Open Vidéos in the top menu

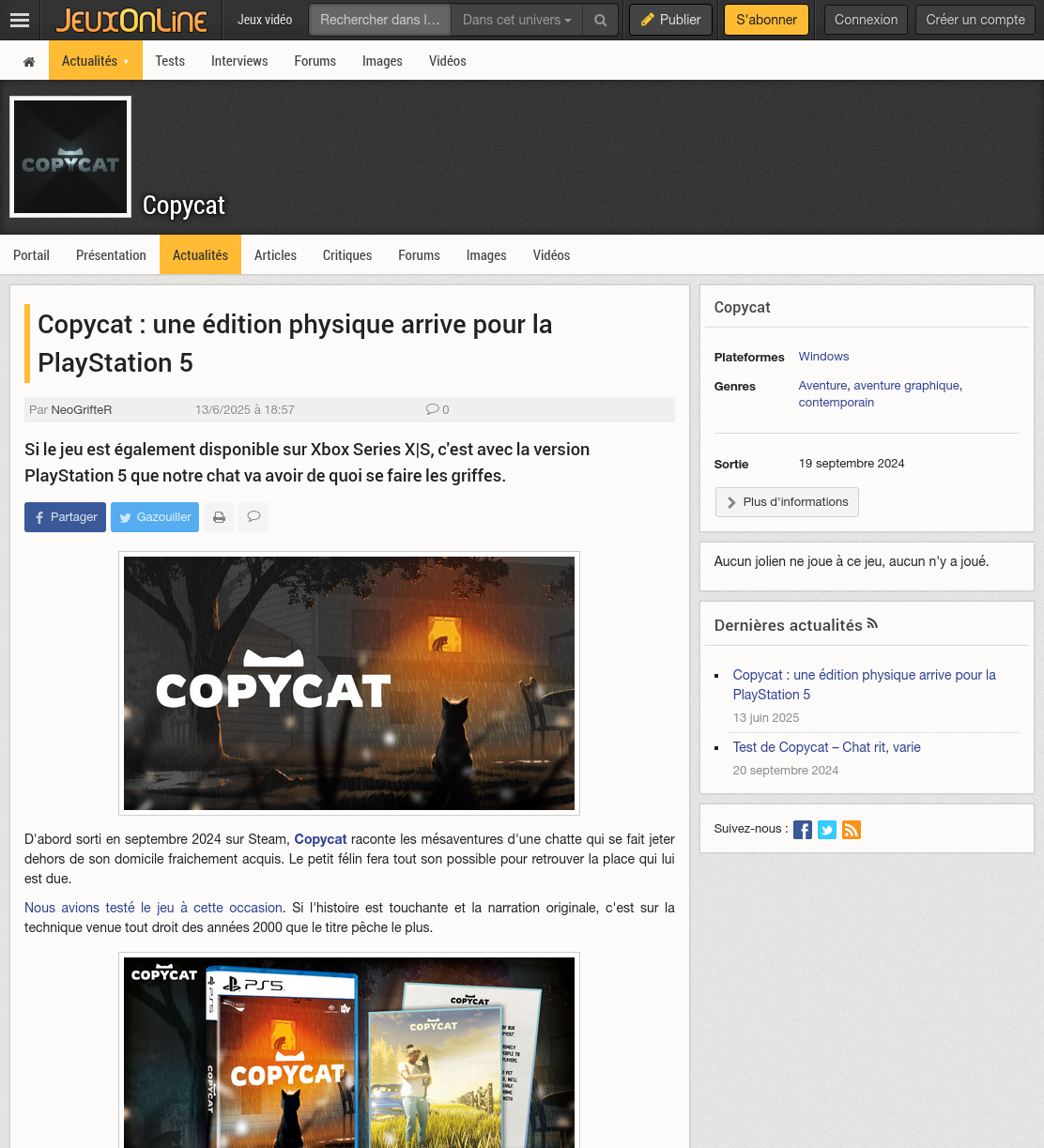(447, 61)
